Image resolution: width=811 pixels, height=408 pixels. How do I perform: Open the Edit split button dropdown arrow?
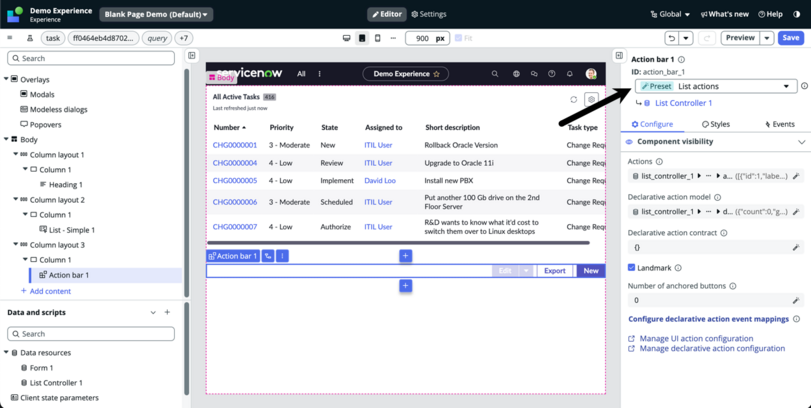[x=526, y=270]
